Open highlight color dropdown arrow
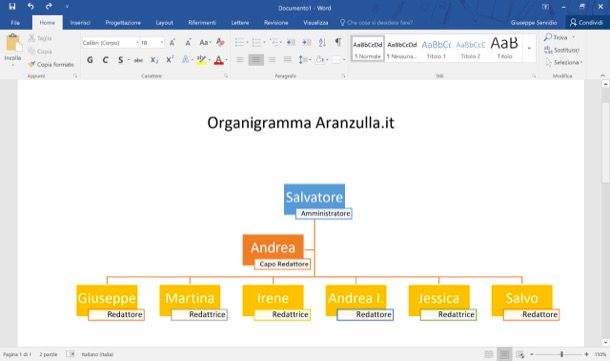Viewport: 610px width, 361px height. click(x=209, y=60)
